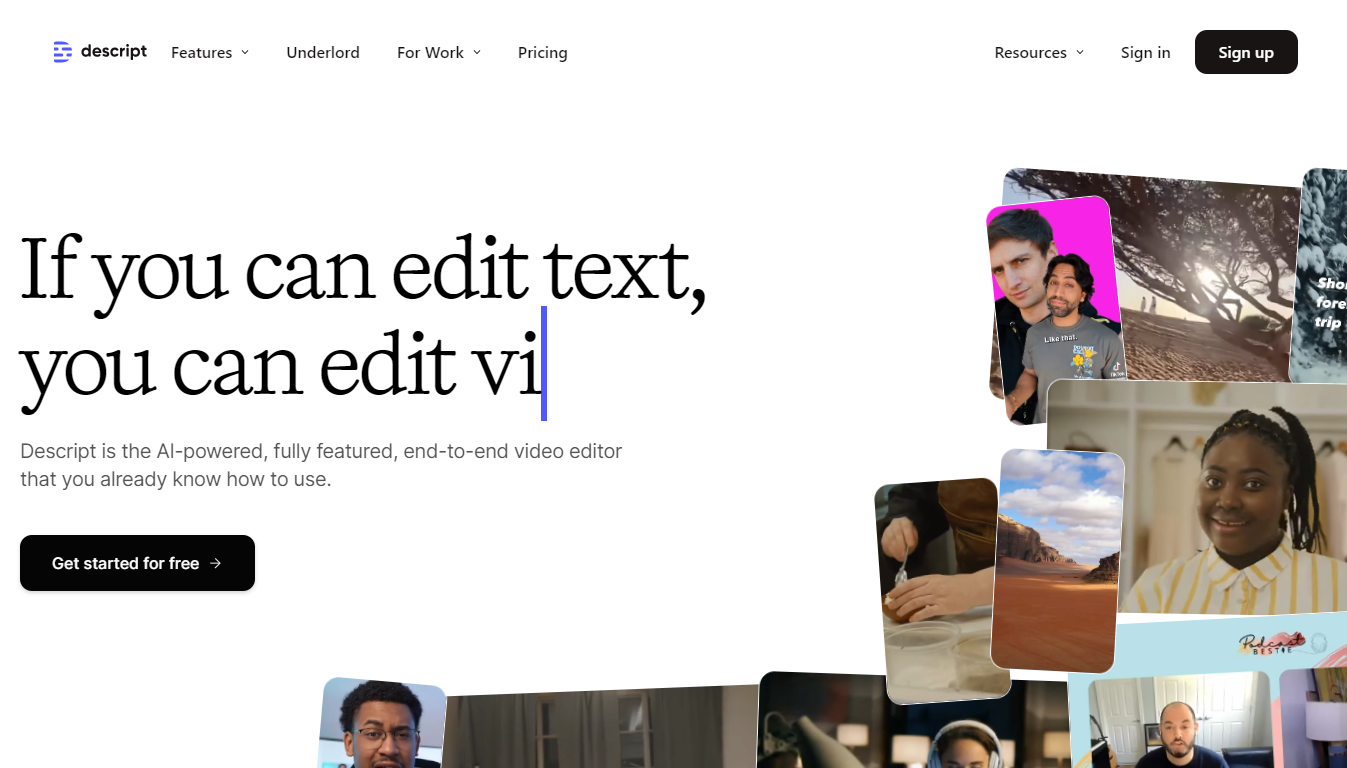This screenshot has width=1347, height=768.
Task: Click the Descript logo icon
Action: click(63, 52)
